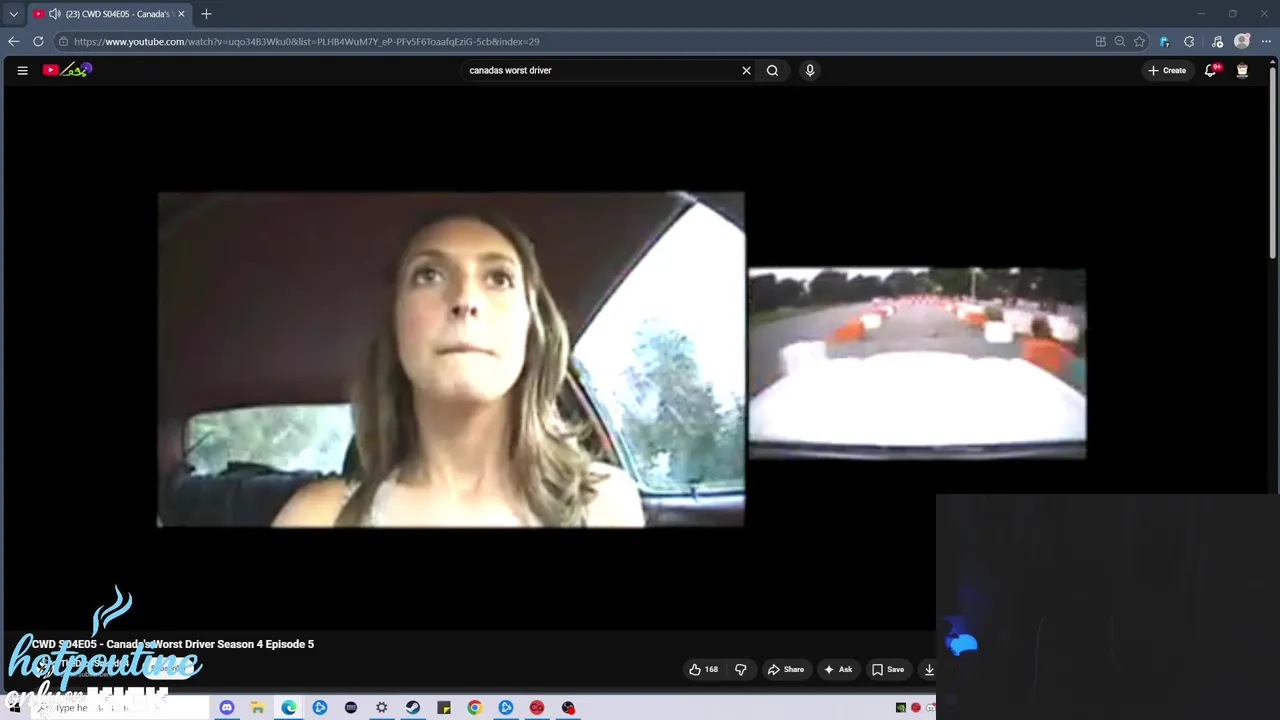Open browser settings and more menu

[1266, 41]
